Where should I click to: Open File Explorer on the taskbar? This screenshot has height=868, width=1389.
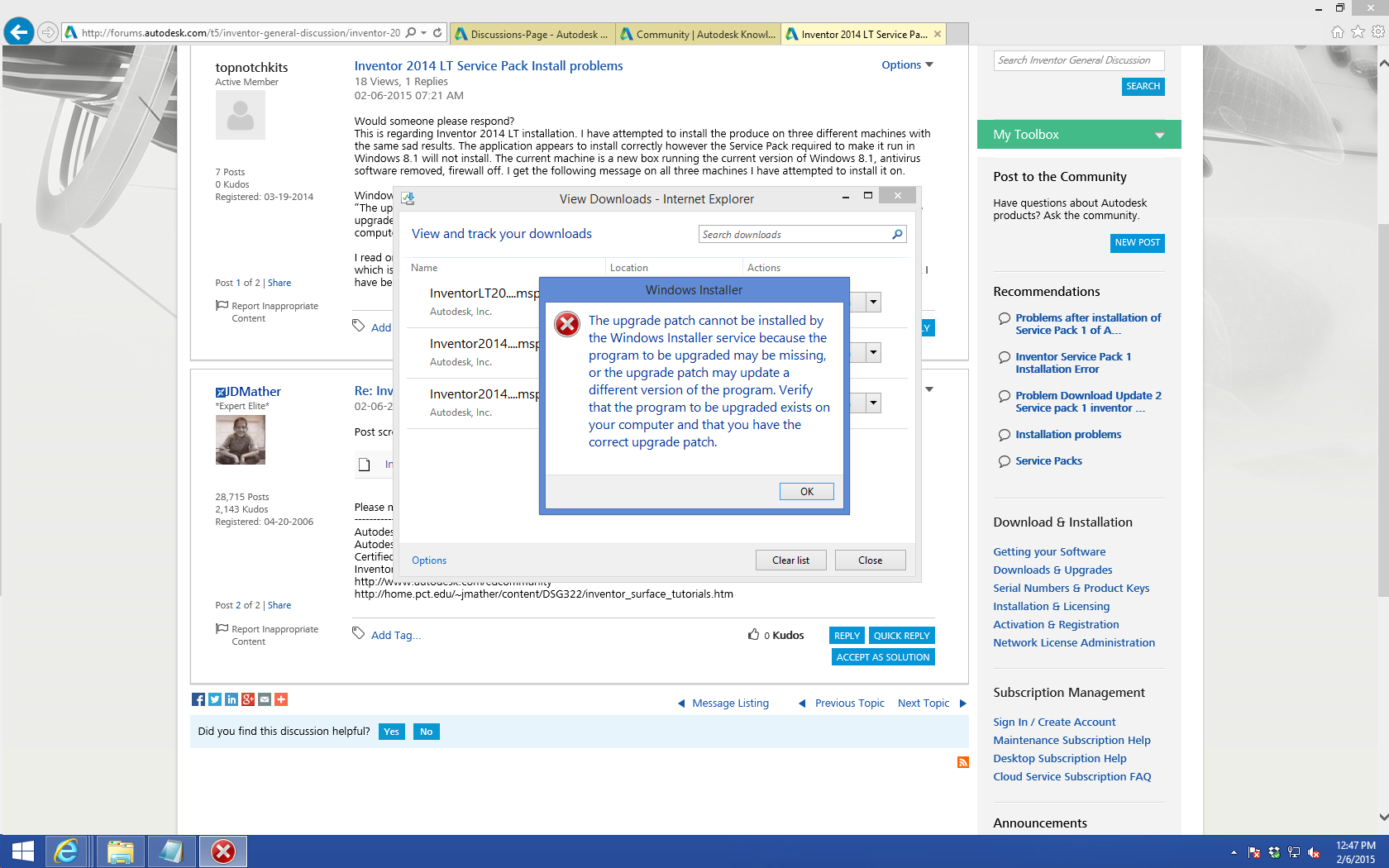[x=121, y=851]
